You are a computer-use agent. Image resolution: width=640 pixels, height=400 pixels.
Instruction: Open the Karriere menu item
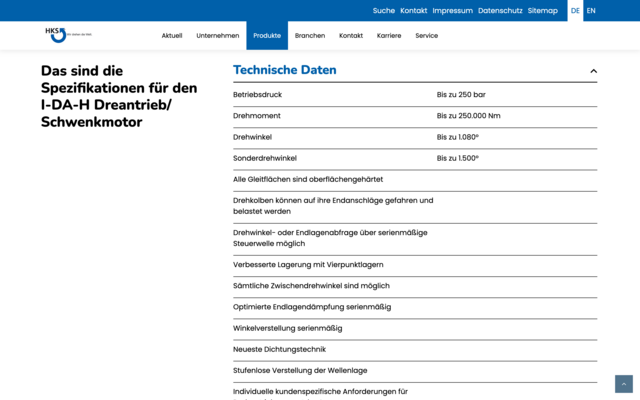[x=389, y=36]
